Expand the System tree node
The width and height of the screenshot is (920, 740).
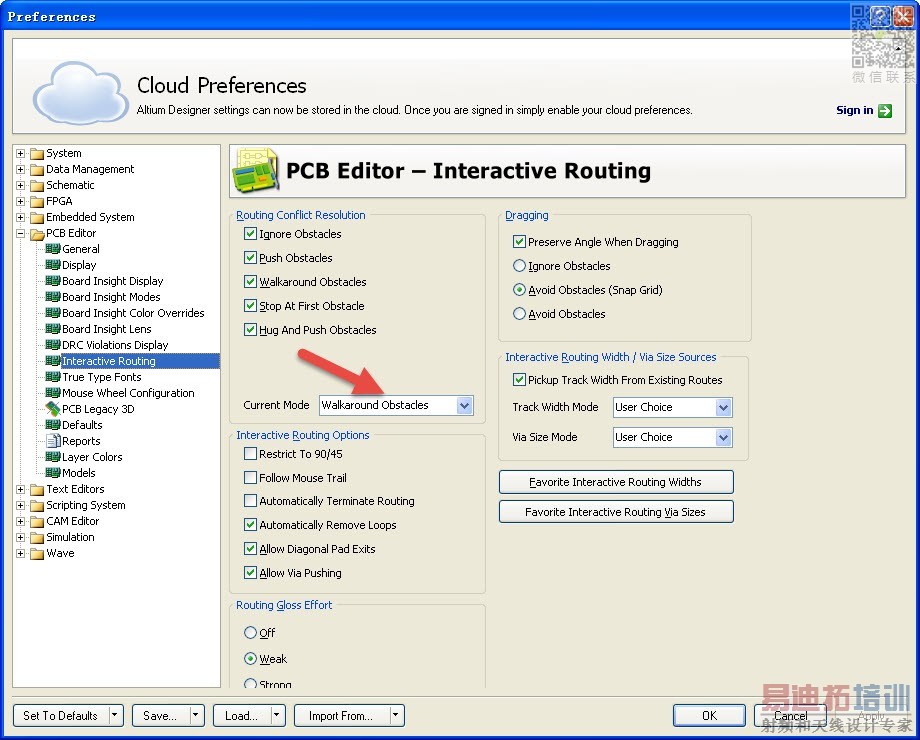pyautogui.click(x=21, y=154)
